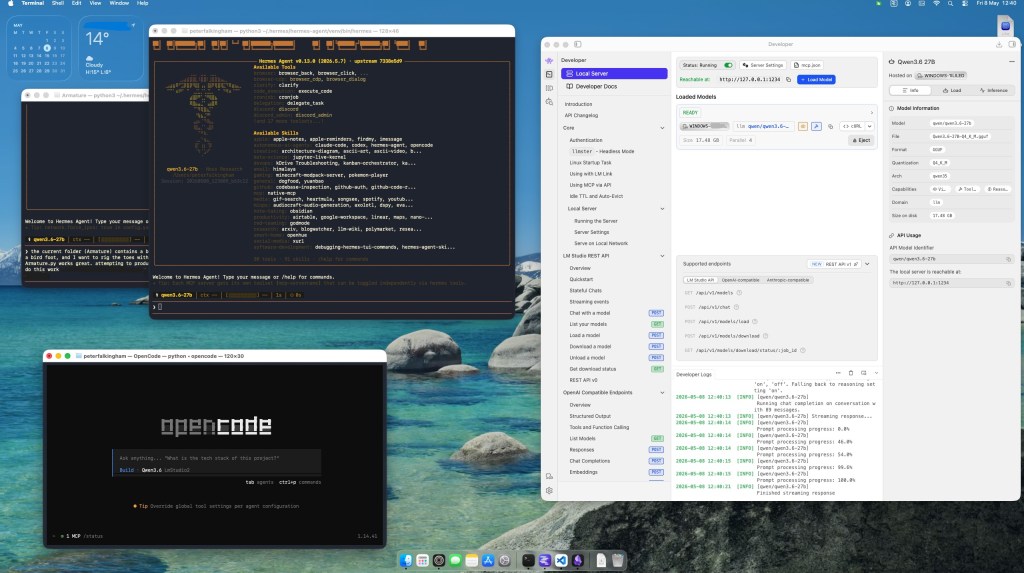Screen dimensions: 1024x573
Task: Open Messages from the Dock
Action: coord(455,561)
